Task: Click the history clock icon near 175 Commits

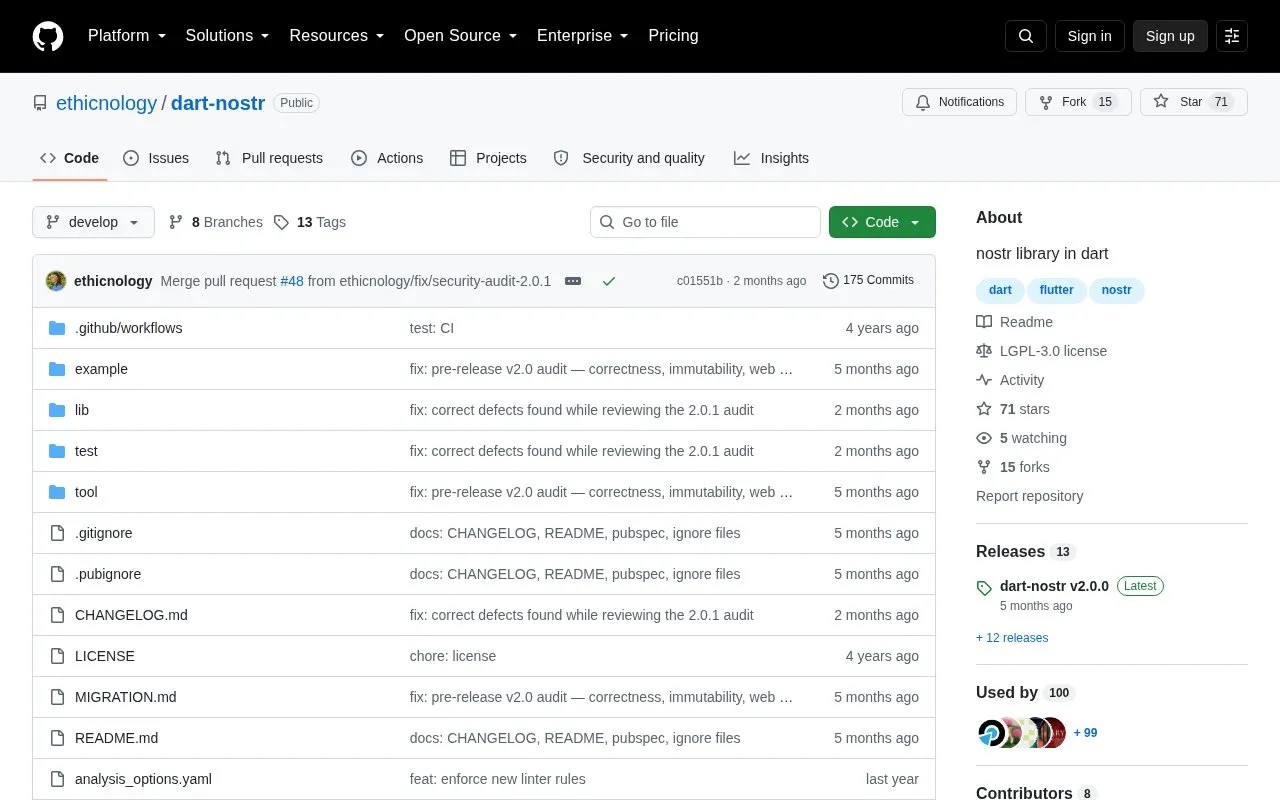Action: coord(831,281)
